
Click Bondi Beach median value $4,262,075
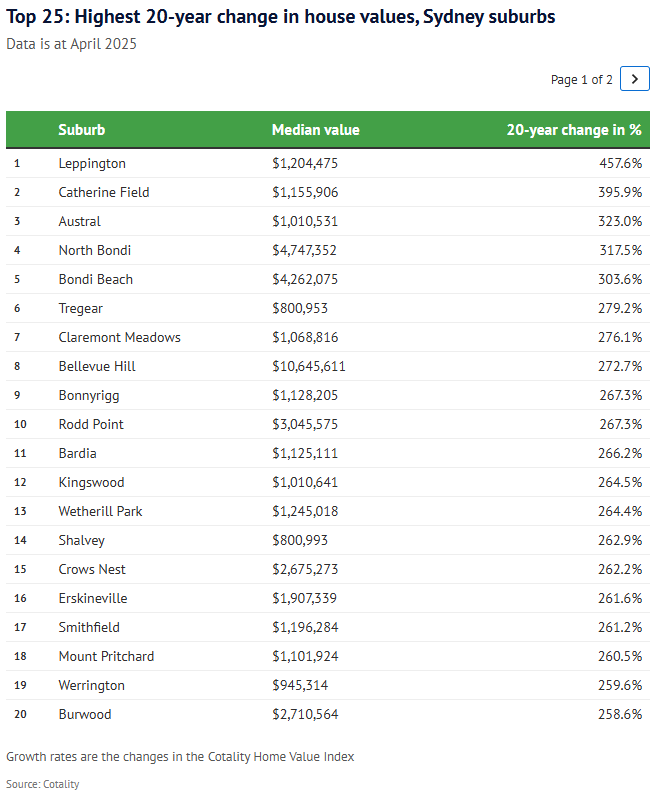pos(312,279)
